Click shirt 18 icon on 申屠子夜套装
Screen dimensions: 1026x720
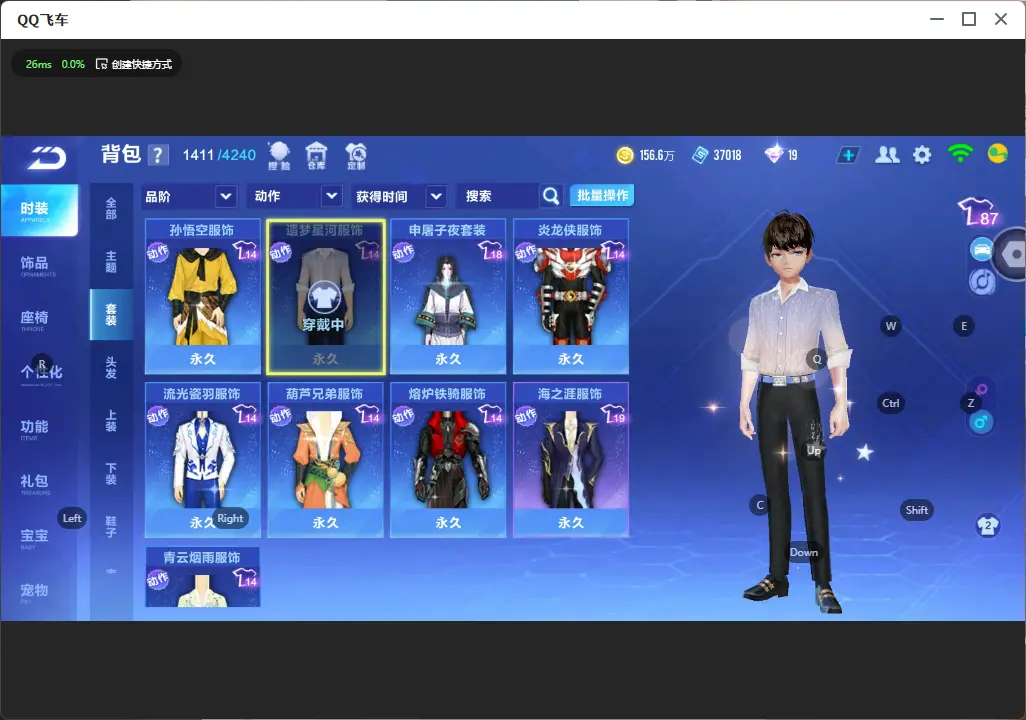[x=491, y=251]
